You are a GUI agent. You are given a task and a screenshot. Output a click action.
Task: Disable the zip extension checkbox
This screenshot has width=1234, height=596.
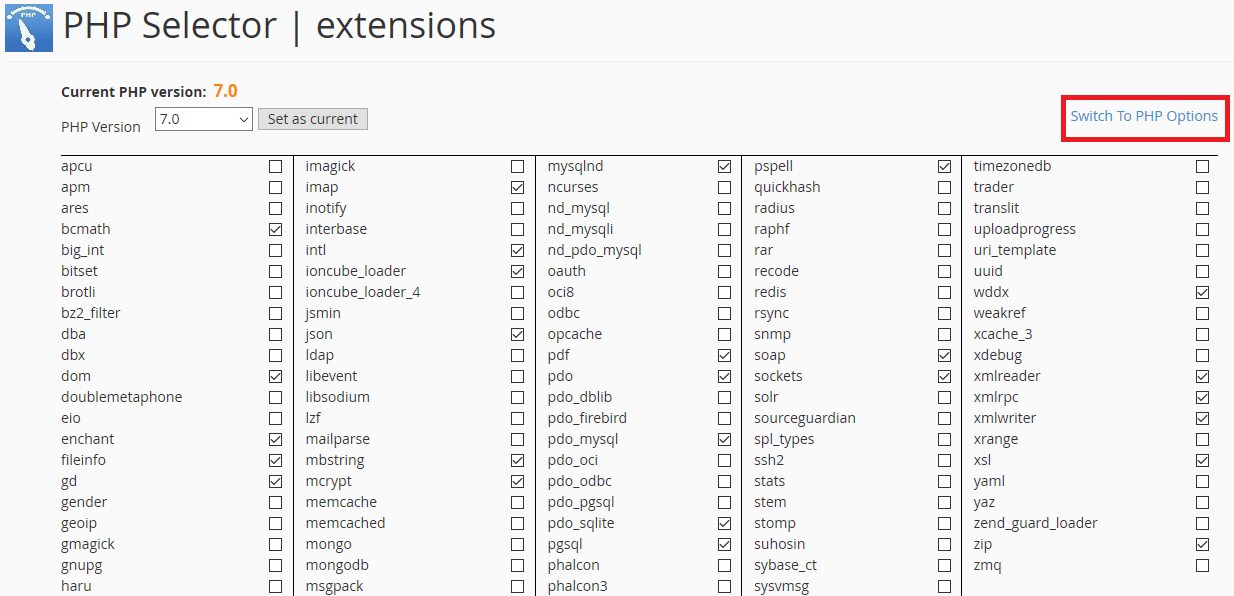pyautogui.click(x=1202, y=545)
